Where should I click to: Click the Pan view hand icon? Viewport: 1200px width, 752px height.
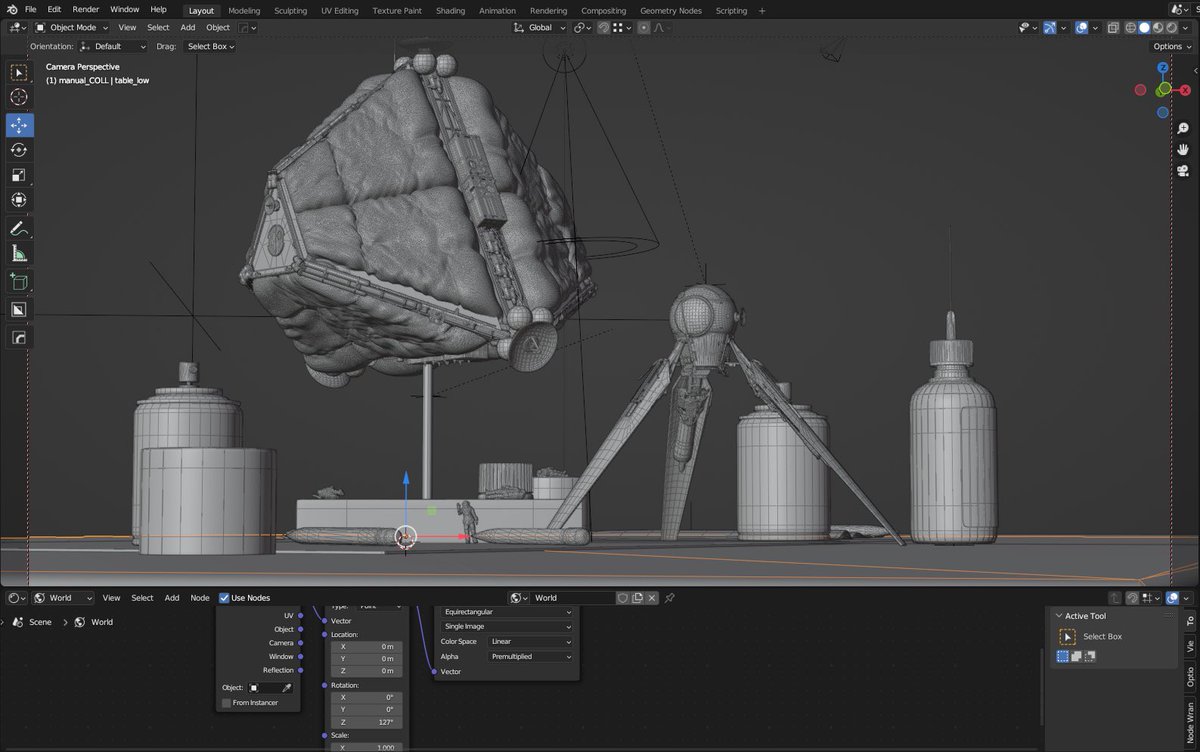(x=1182, y=149)
